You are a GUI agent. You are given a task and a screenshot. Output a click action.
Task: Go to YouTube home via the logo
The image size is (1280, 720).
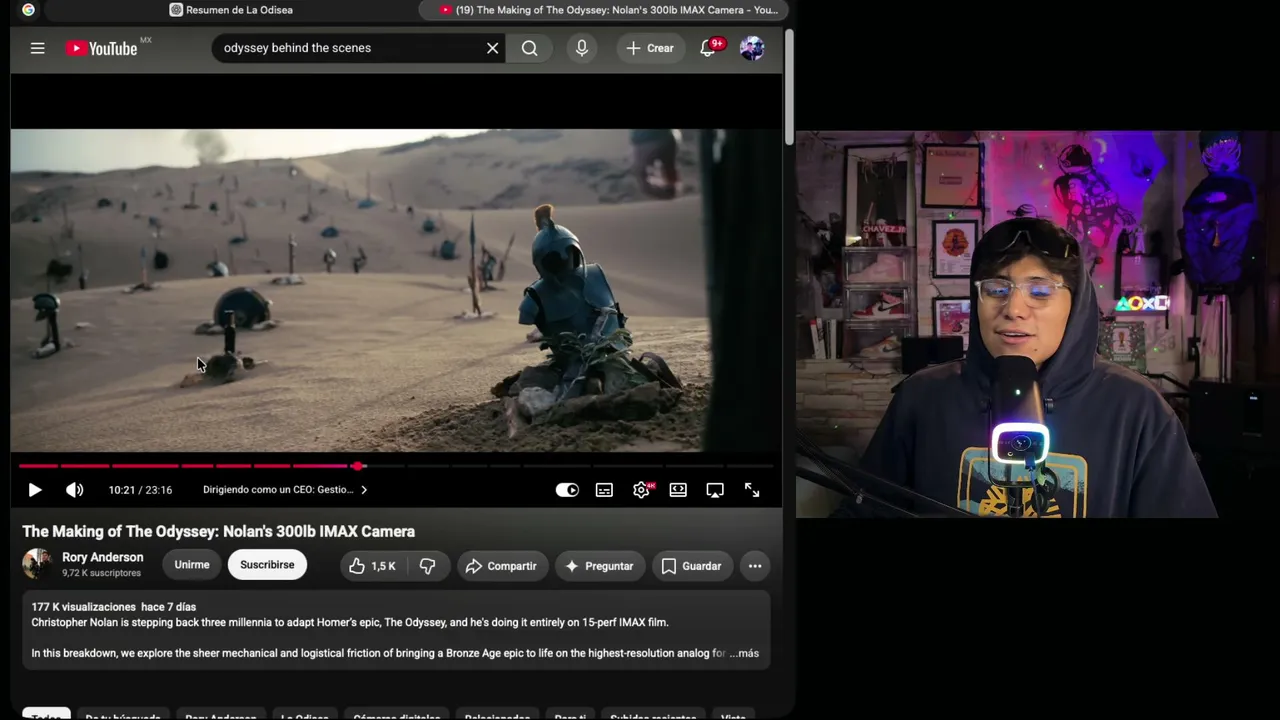point(102,48)
